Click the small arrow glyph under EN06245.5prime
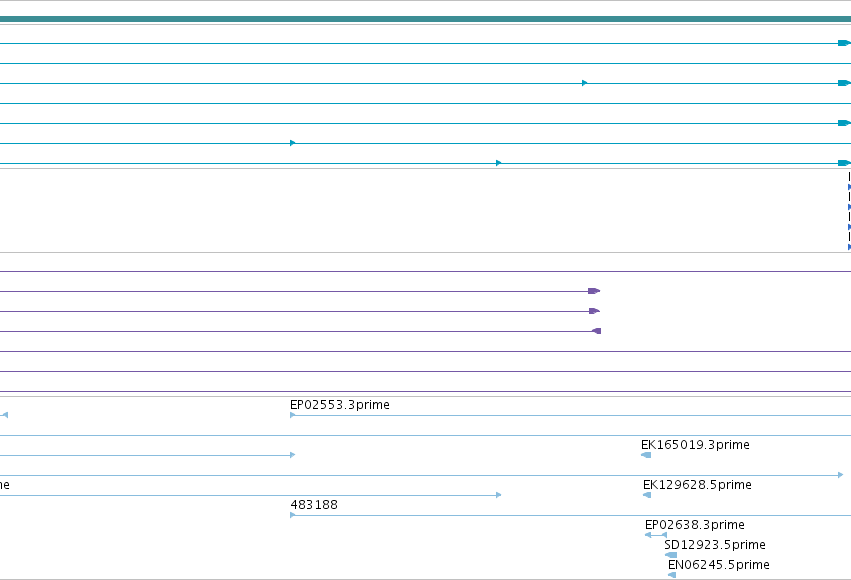Screen dimensions: 851x580 [672, 575]
